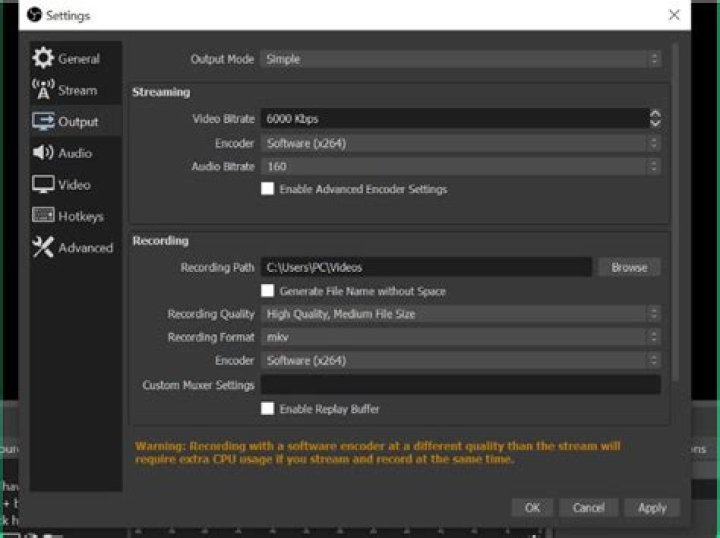Decrease Video Bitrate with down arrow
720x538 pixels.
[655, 123]
